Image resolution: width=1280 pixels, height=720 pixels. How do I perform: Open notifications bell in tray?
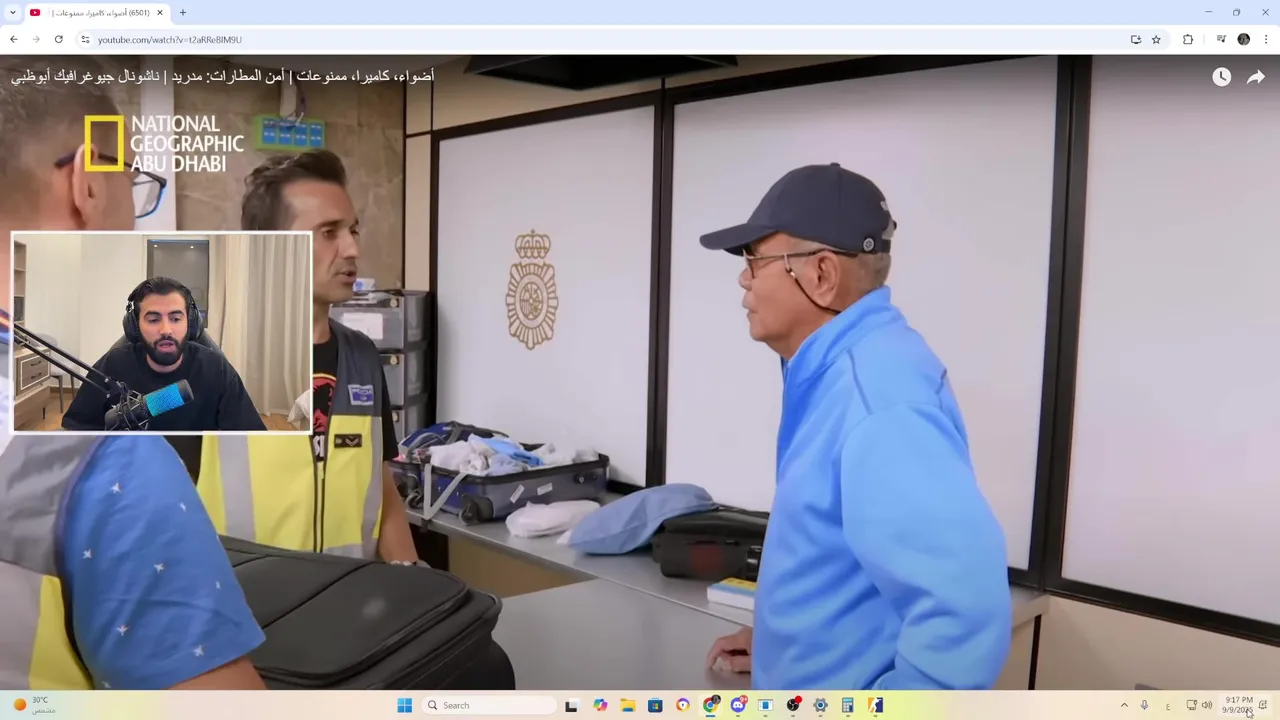point(1263,705)
